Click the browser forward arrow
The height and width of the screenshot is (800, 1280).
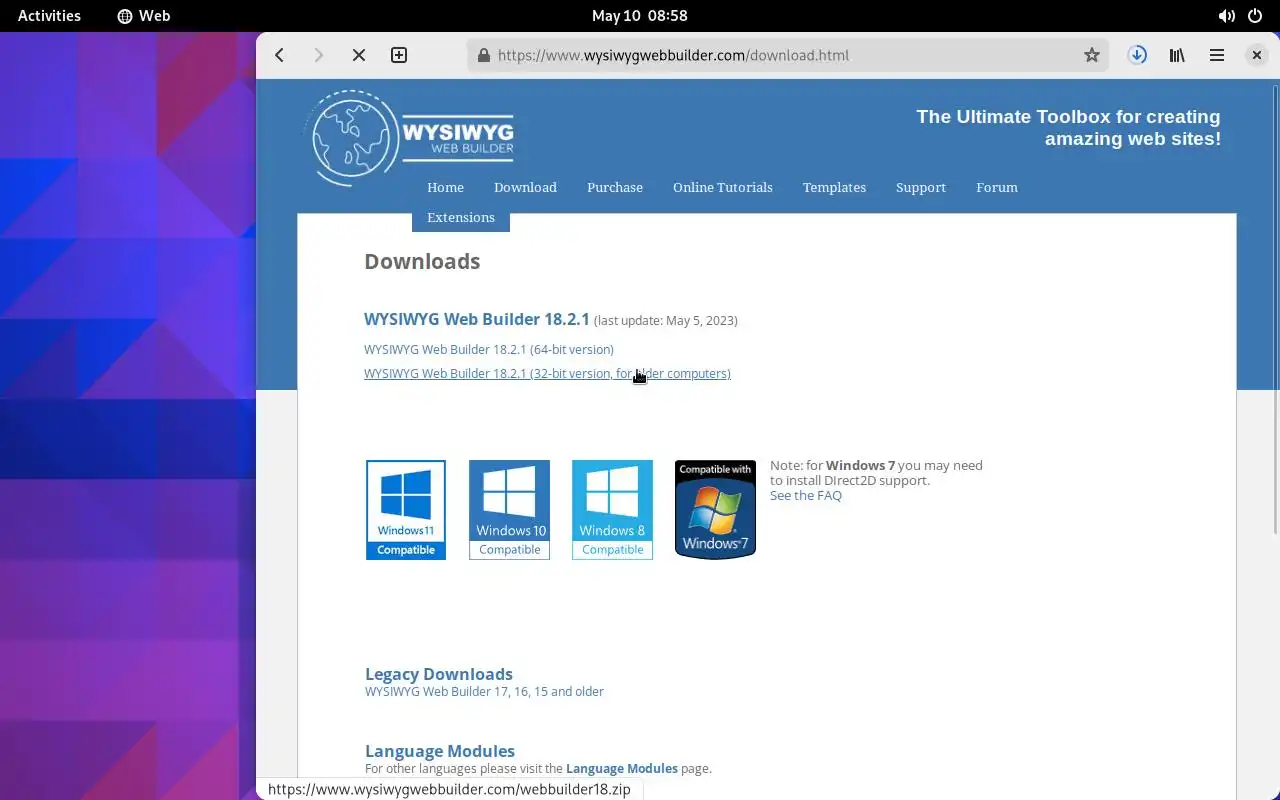pos(319,55)
